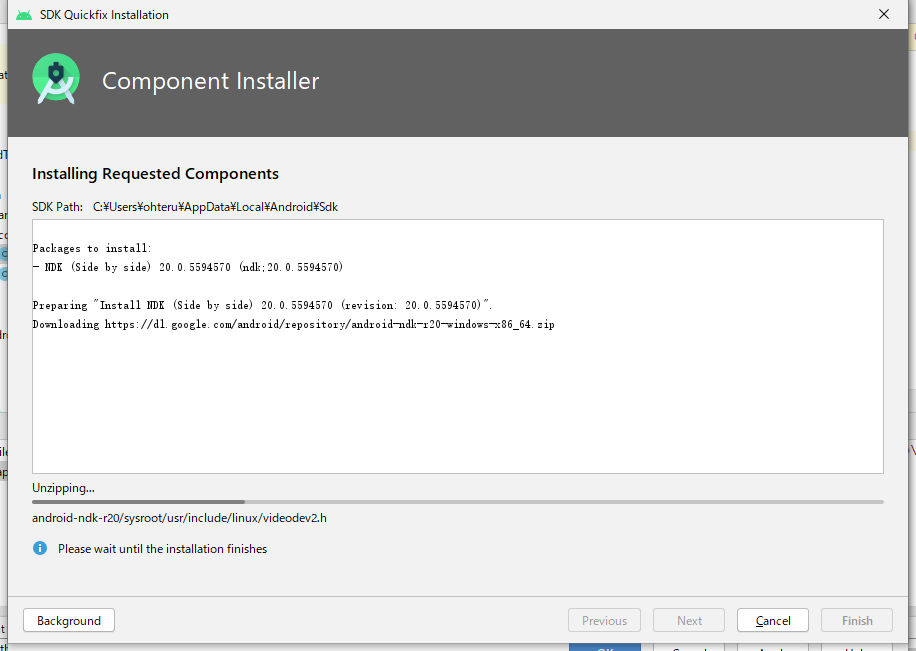
Task: Click the unzipping progress bar
Action: point(458,501)
